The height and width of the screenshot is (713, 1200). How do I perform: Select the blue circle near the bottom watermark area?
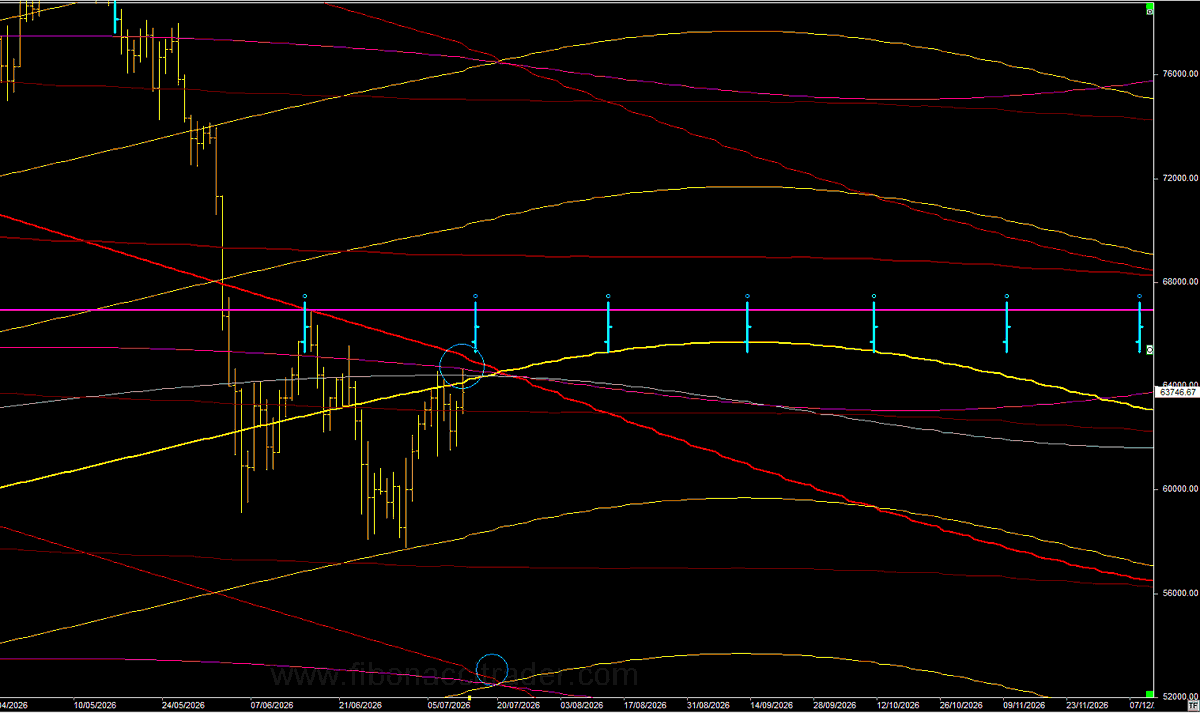493,669
